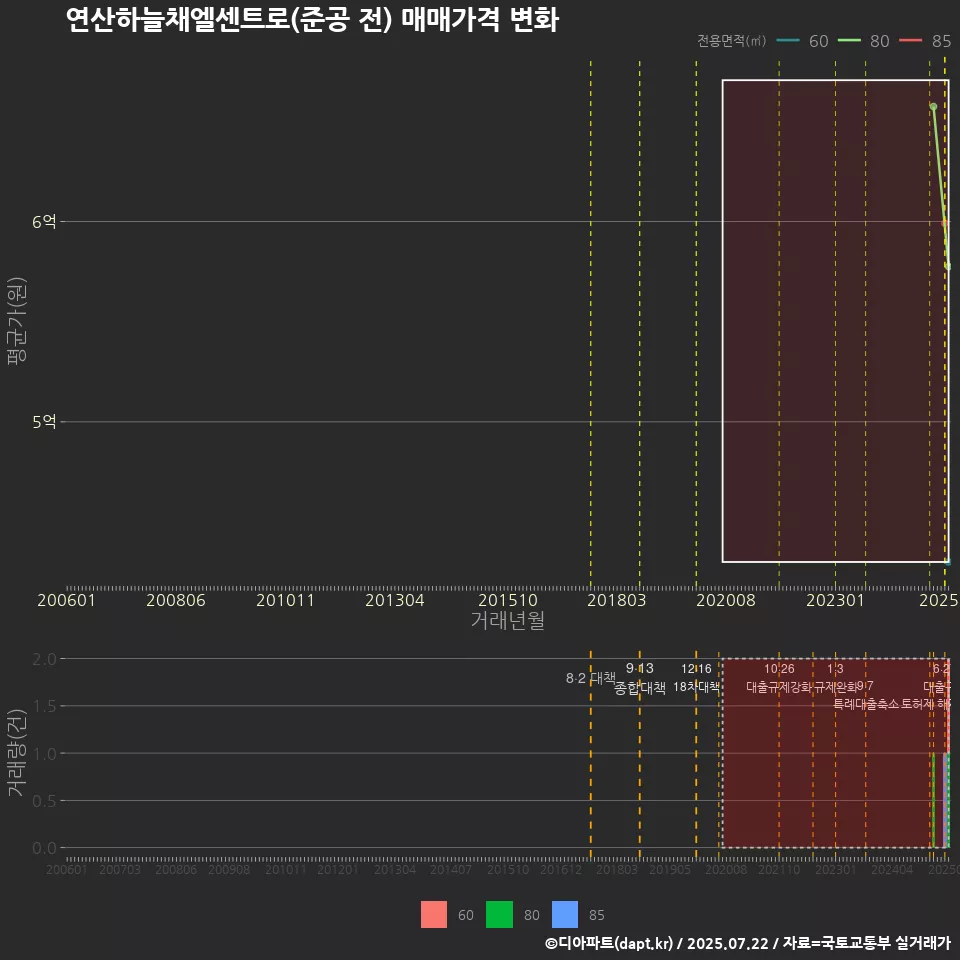The image size is (960, 960).
Task: Click the 80 label beside the green square swatch
Action: coord(531,915)
